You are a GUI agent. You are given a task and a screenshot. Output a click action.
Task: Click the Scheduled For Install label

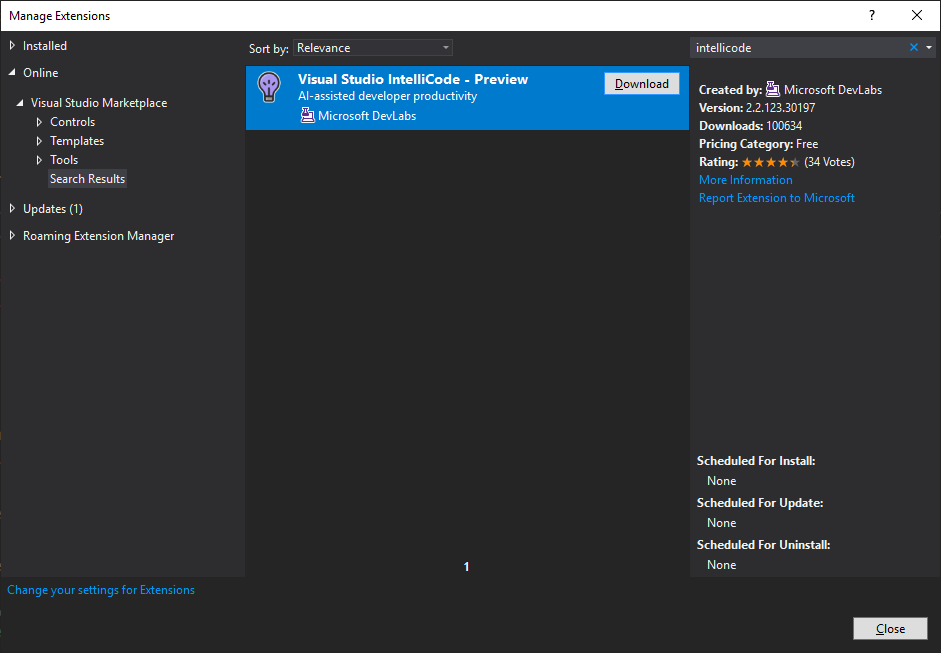point(756,461)
